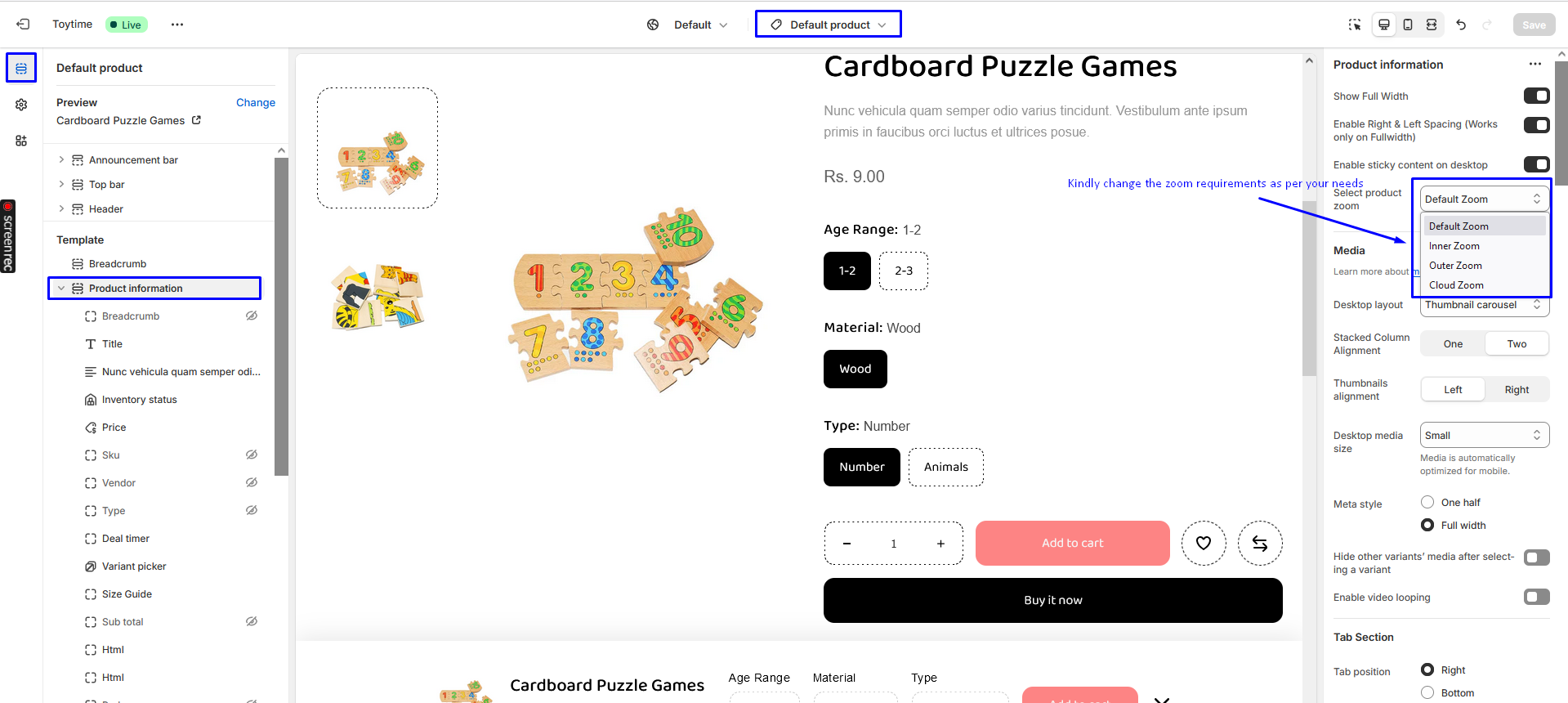This screenshot has height=703, width=1568.
Task: Show the hidden Sku block
Action: (252, 454)
